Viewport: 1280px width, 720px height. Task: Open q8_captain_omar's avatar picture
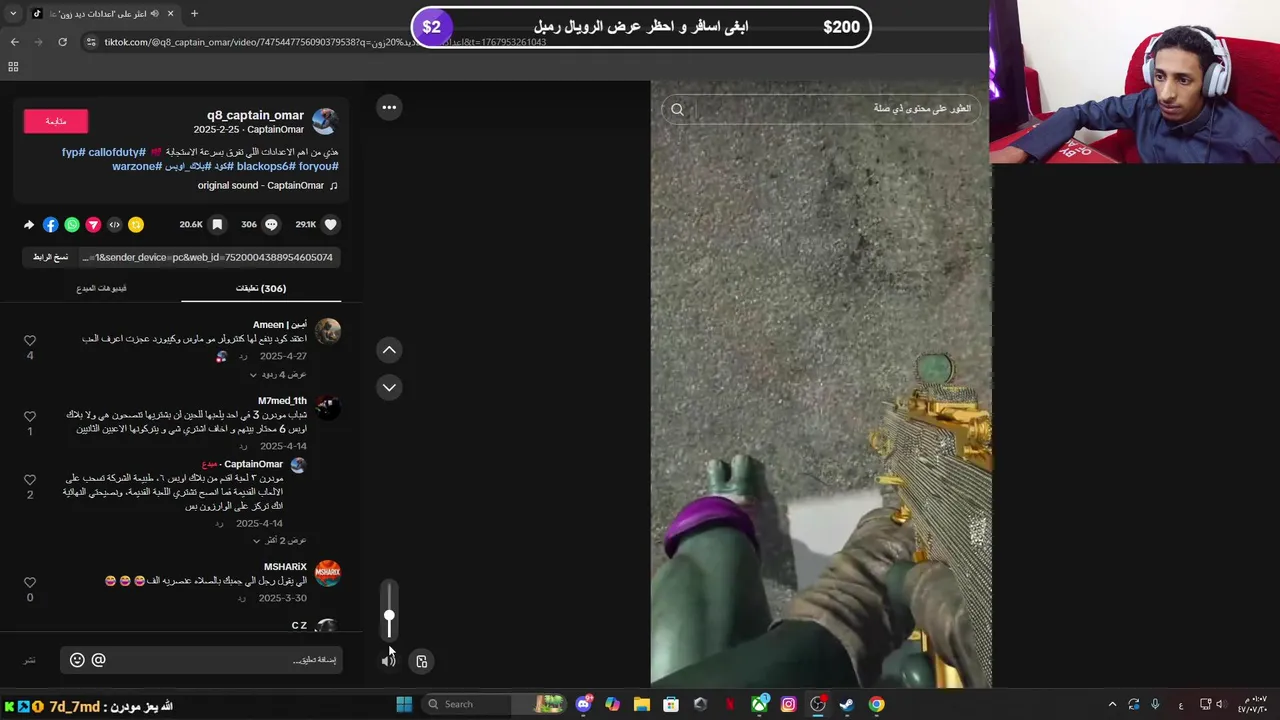(x=324, y=121)
